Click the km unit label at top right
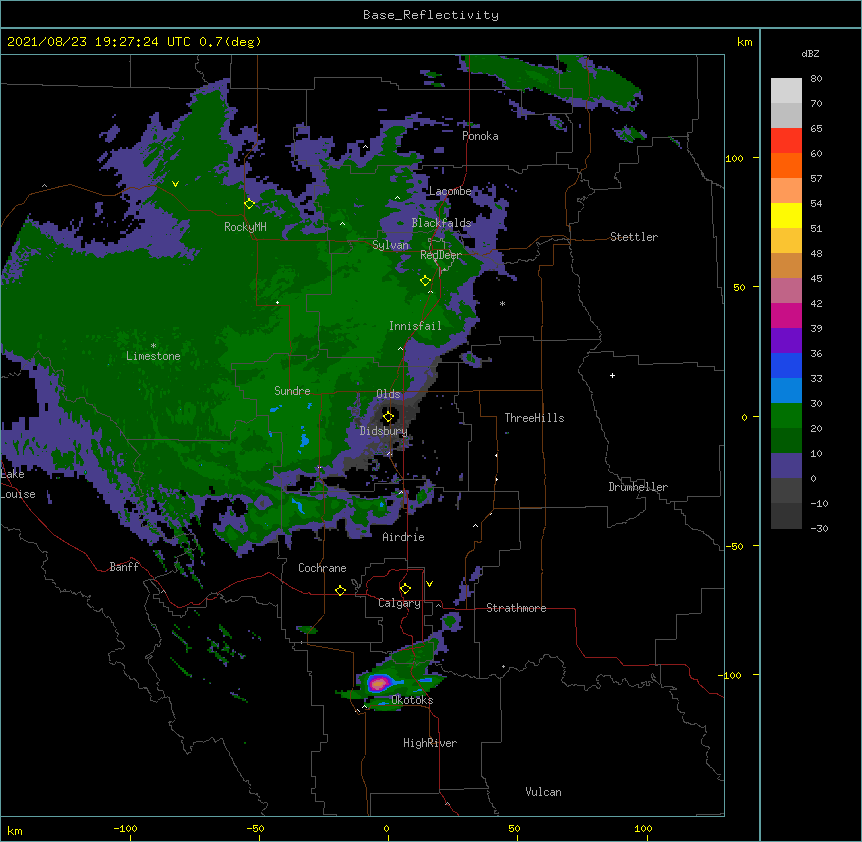 (x=744, y=42)
